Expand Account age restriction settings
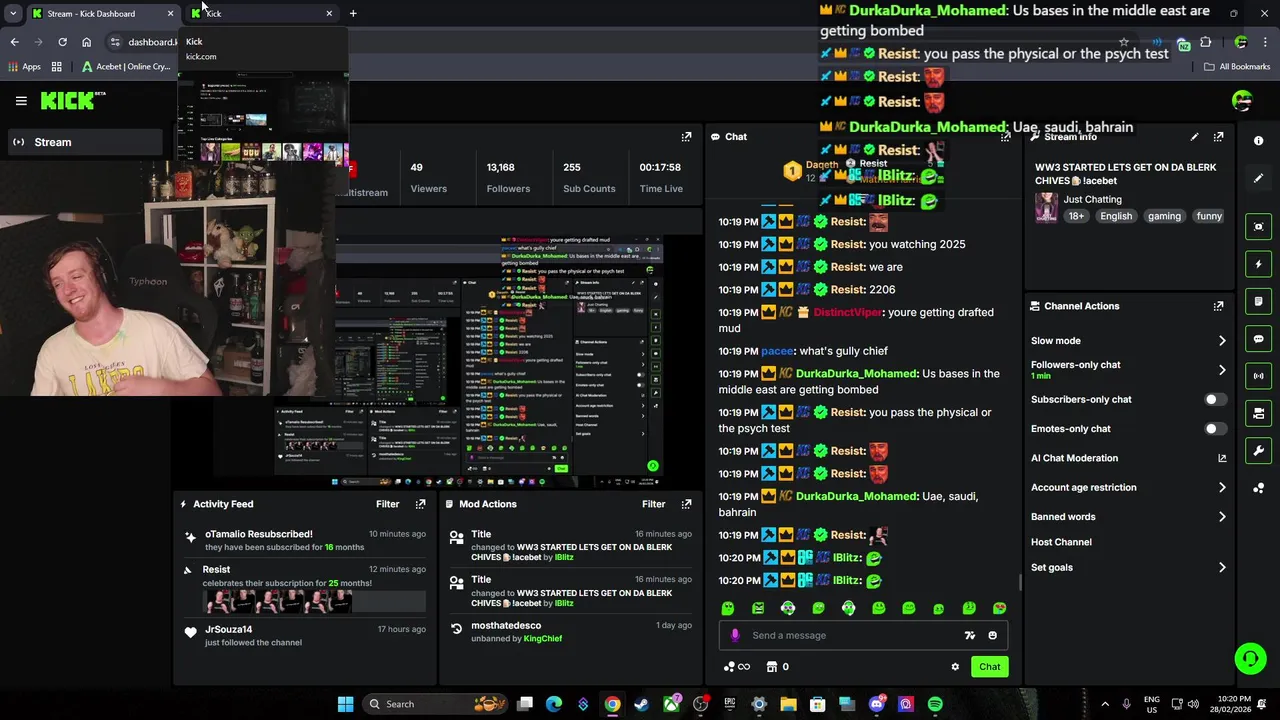This screenshot has width=1280, height=720. [x=1222, y=488]
